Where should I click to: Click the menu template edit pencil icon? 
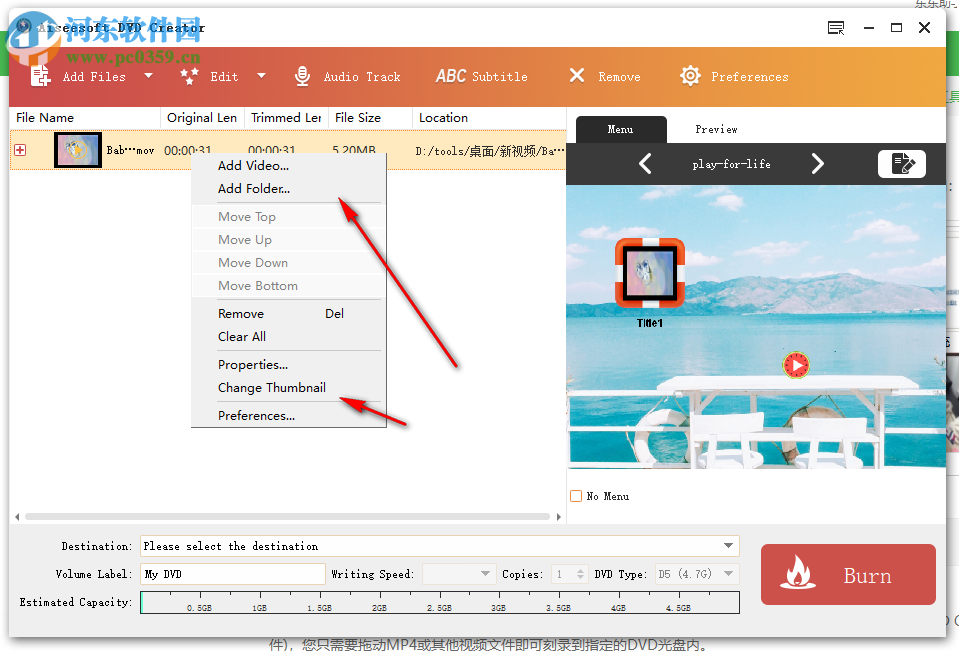point(902,163)
